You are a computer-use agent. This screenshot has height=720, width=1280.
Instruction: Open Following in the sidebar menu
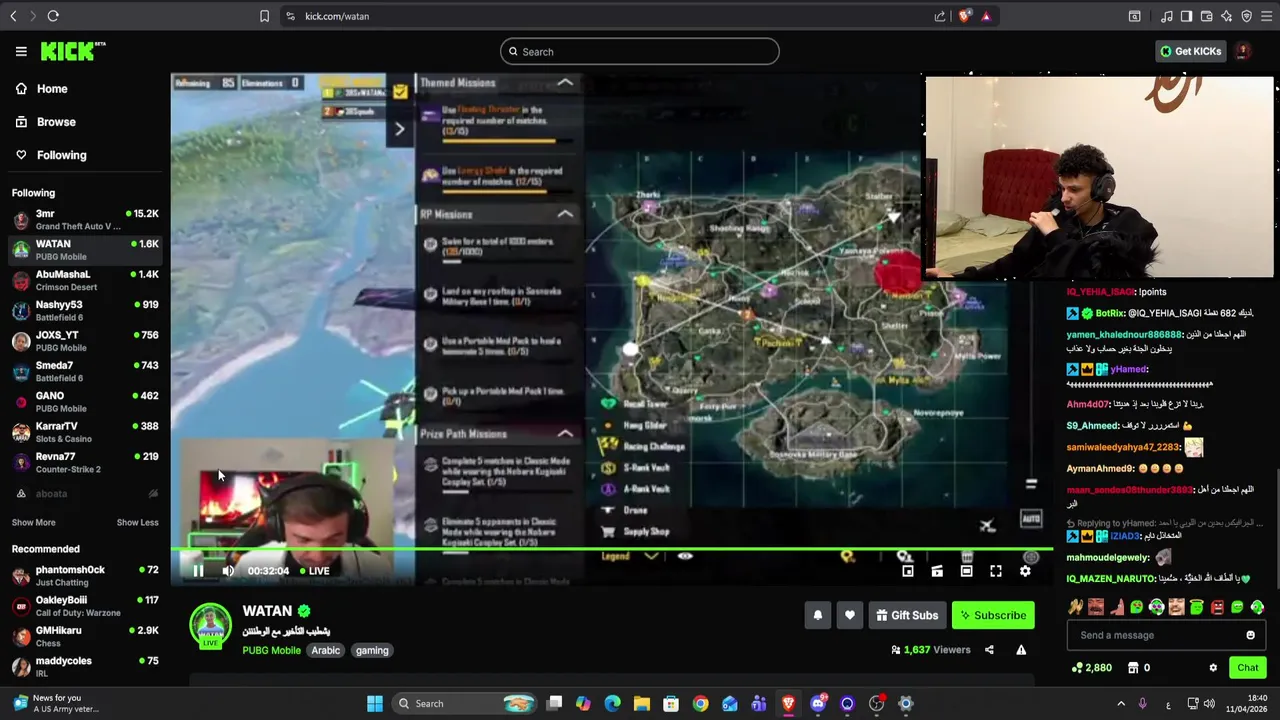[62, 155]
